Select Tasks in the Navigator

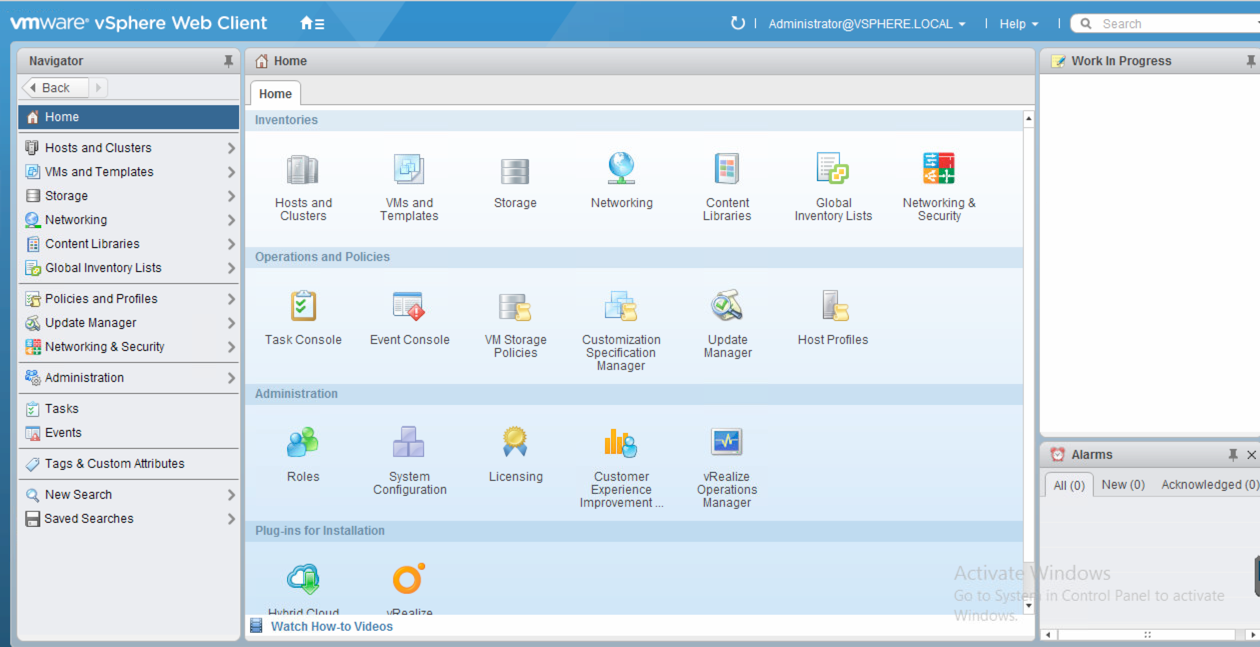click(x=62, y=409)
